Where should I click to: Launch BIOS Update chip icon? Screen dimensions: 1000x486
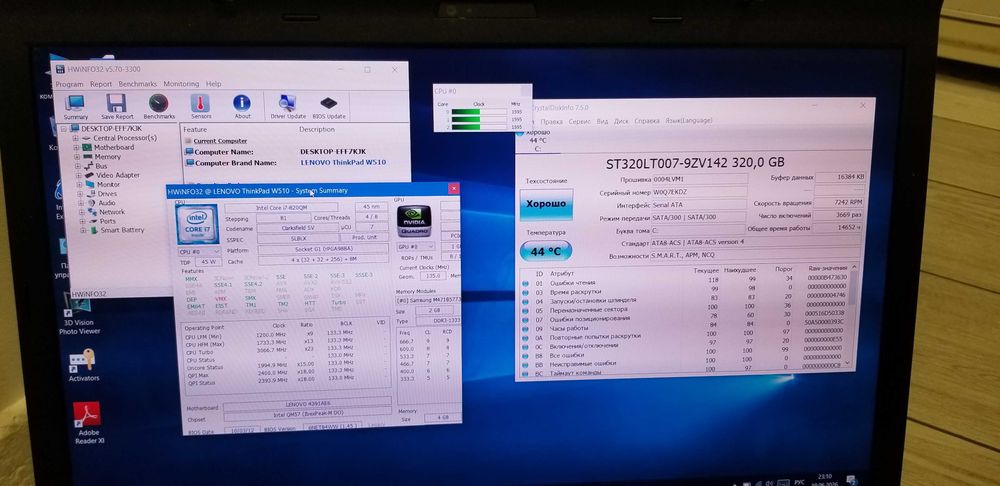pyautogui.click(x=328, y=107)
